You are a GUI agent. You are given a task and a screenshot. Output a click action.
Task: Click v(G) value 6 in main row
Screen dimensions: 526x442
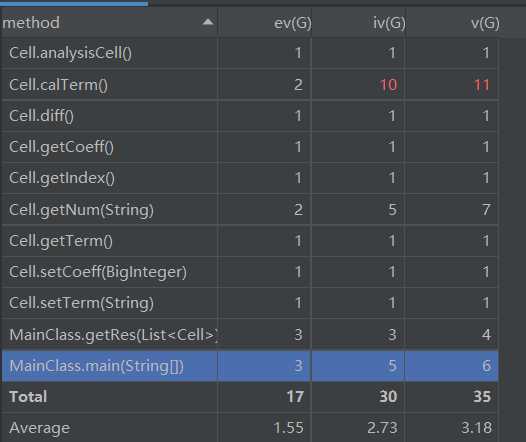click(486, 366)
